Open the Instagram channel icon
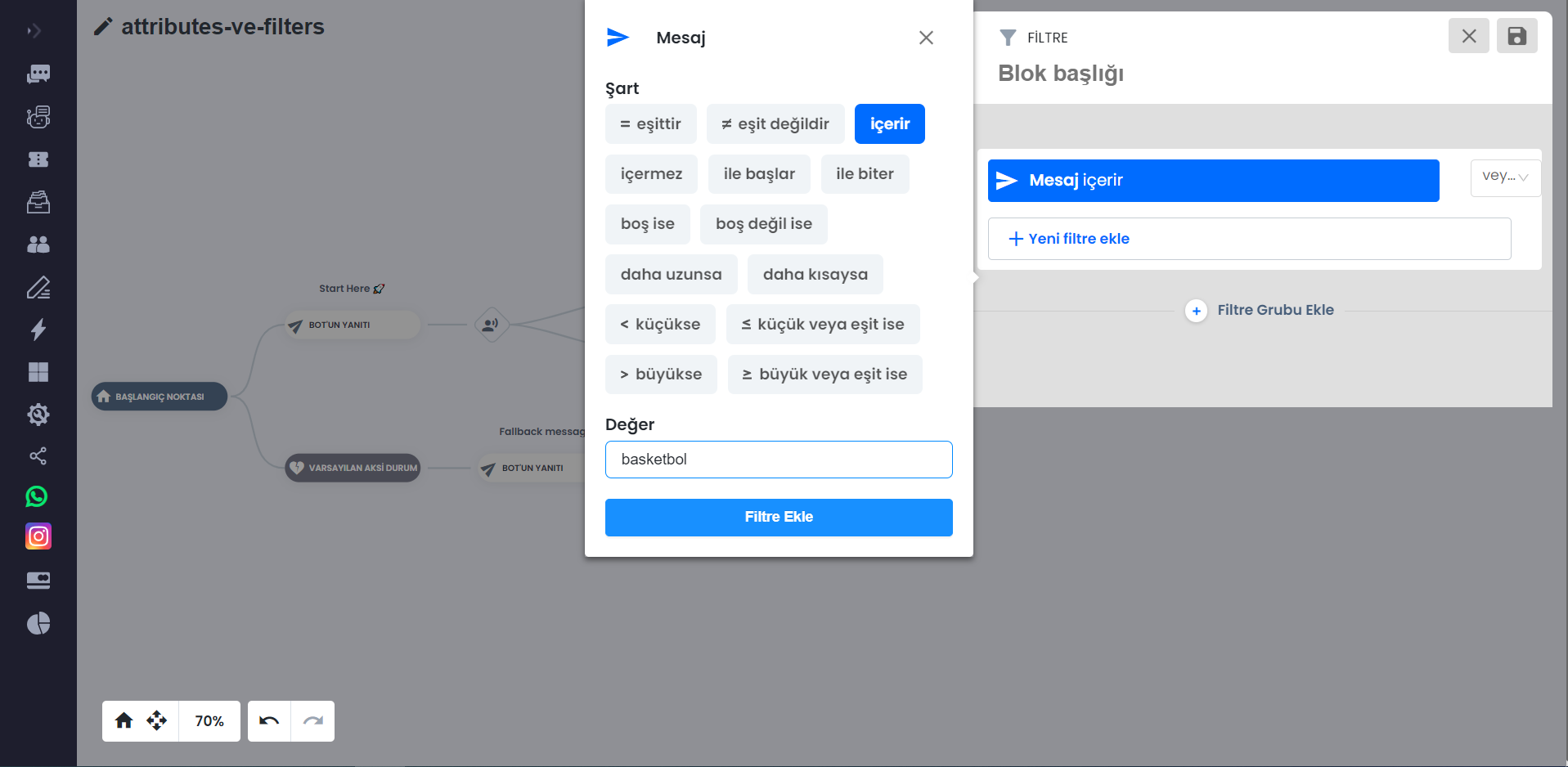Image resolution: width=1568 pixels, height=767 pixels. [38, 536]
